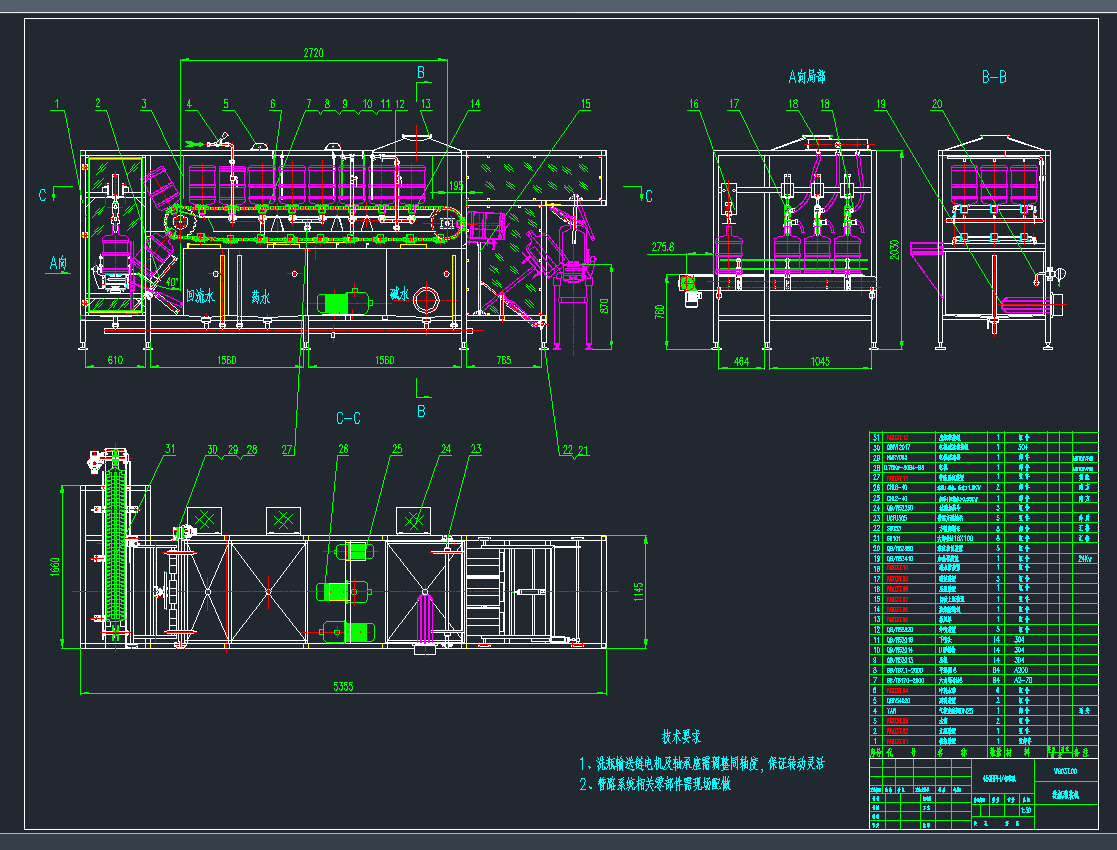Select the 碱水 tank label
The image size is (1117, 850).
tap(399, 294)
